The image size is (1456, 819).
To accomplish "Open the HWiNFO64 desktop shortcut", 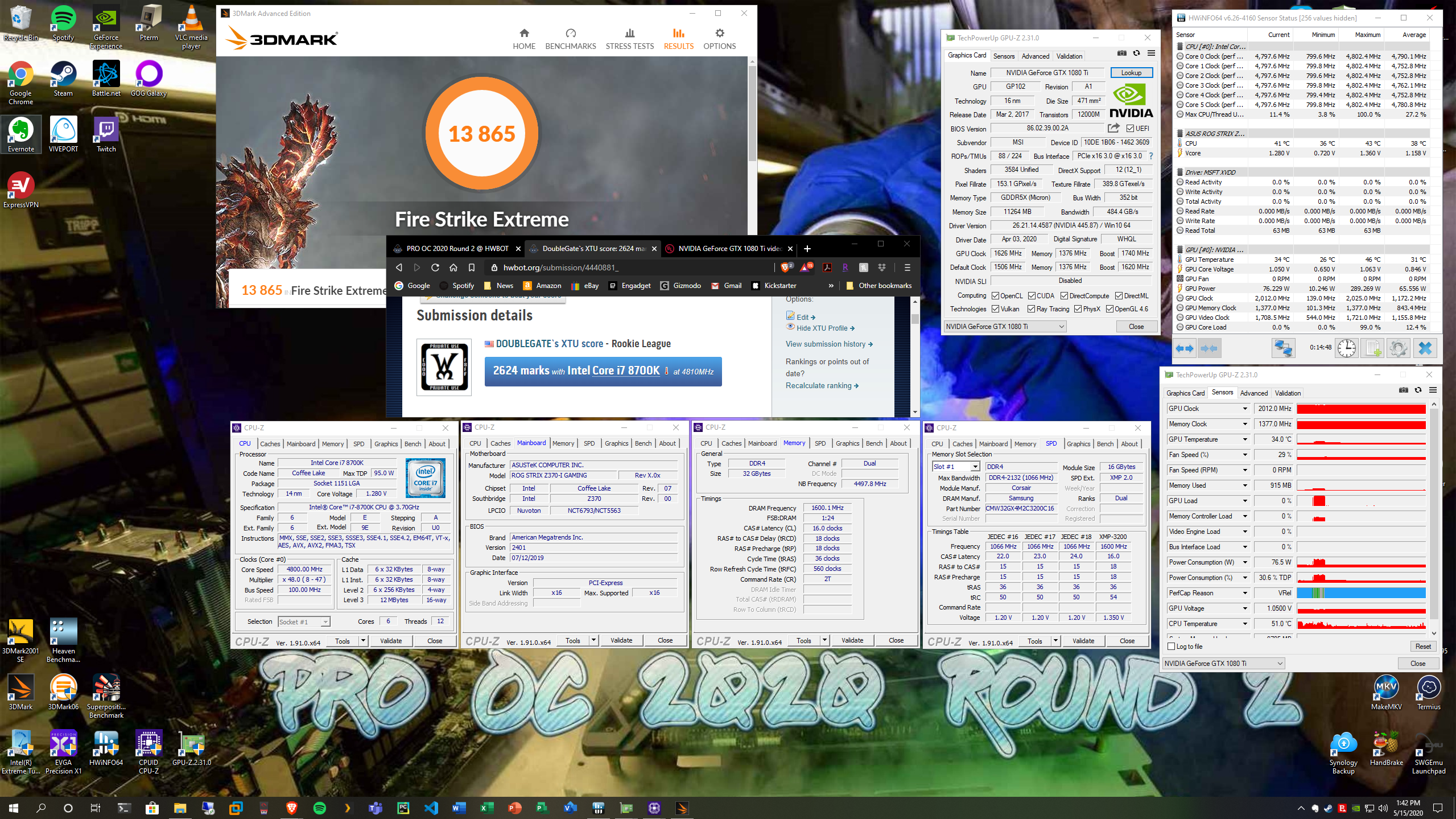I will [106, 748].
